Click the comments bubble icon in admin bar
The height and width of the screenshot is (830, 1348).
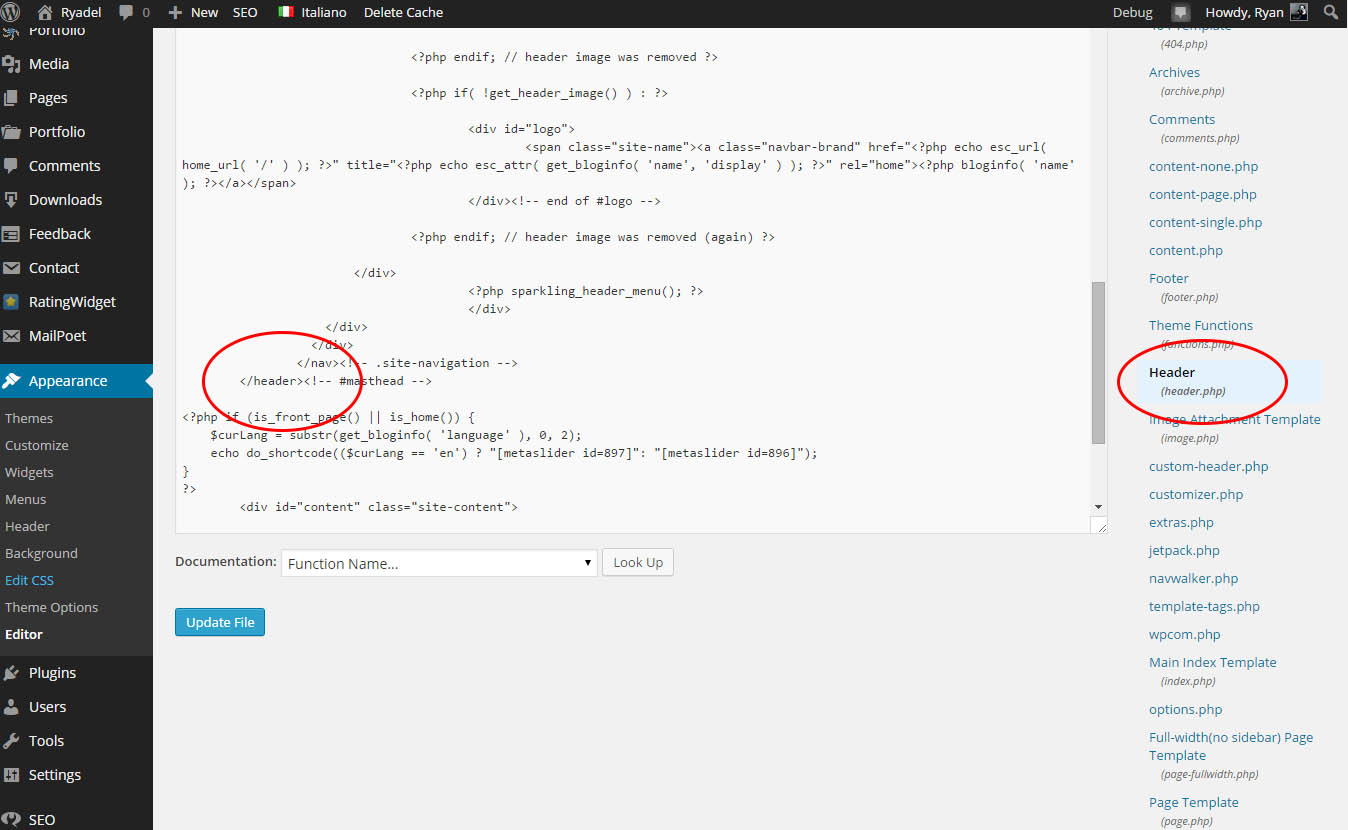[x=127, y=12]
